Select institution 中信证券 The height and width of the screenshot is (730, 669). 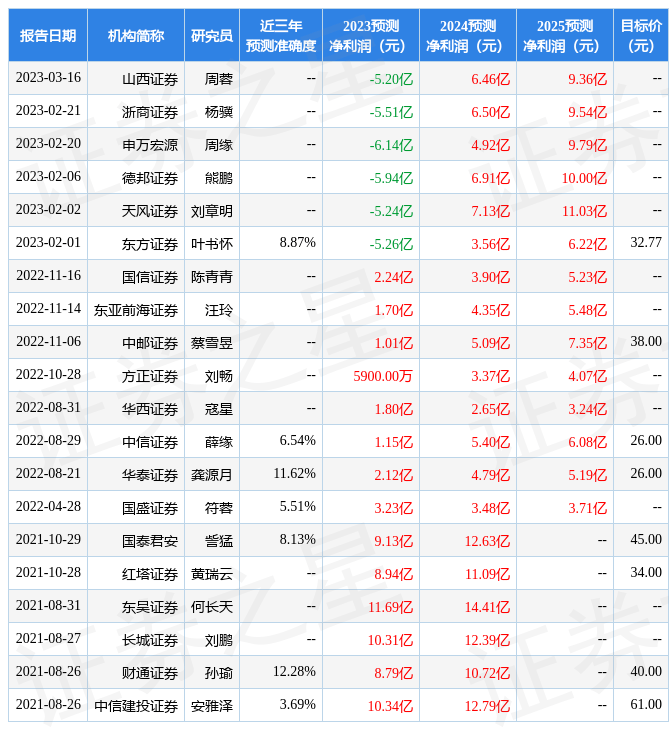pos(150,443)
